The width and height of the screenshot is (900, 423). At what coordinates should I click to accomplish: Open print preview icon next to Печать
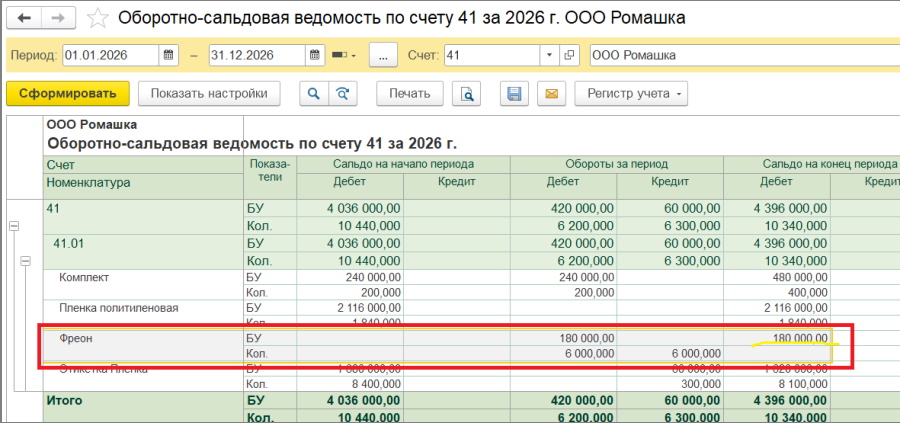(466, 94)
